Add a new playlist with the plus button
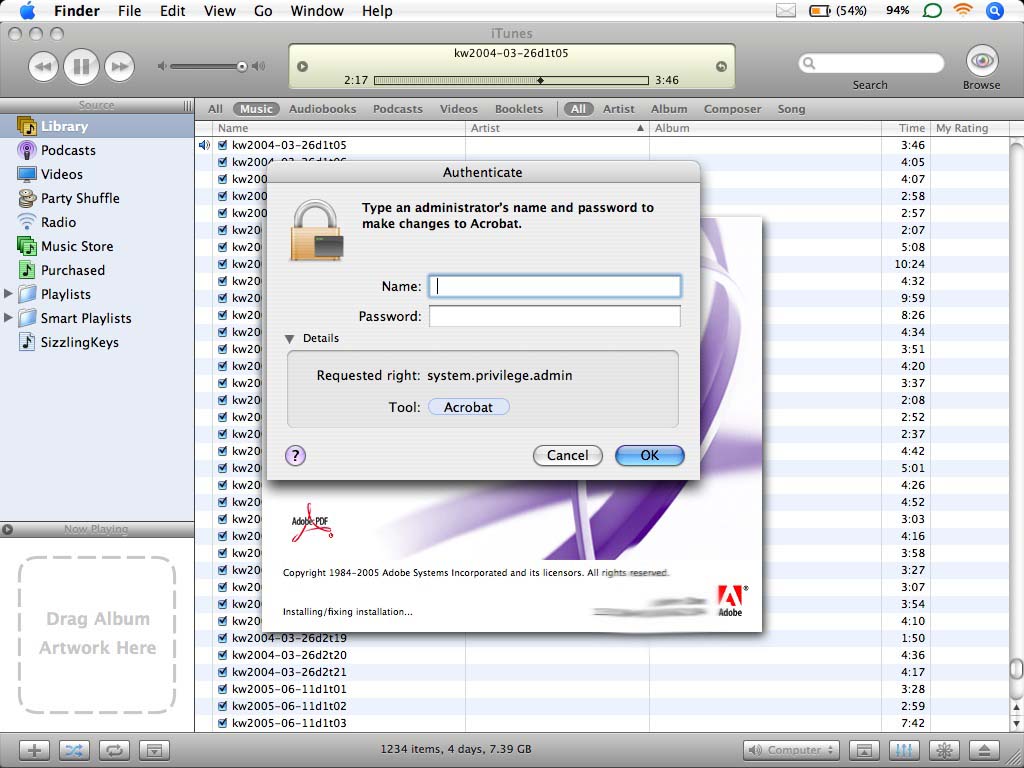 click(x=35, y=750)
